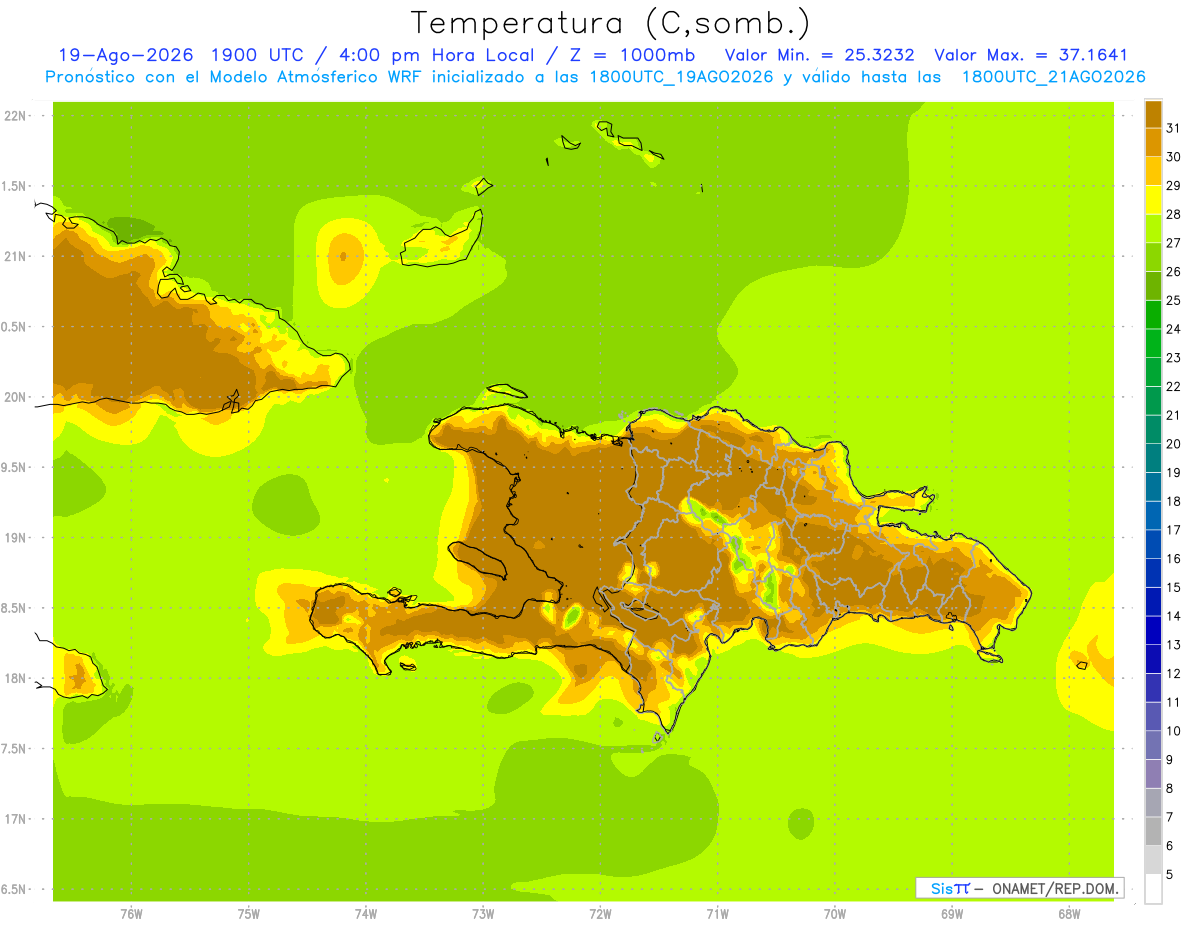Click the 'Valor Max. = 37.1641' text
Screen dimensions: 1200x927
(1031, 55)
